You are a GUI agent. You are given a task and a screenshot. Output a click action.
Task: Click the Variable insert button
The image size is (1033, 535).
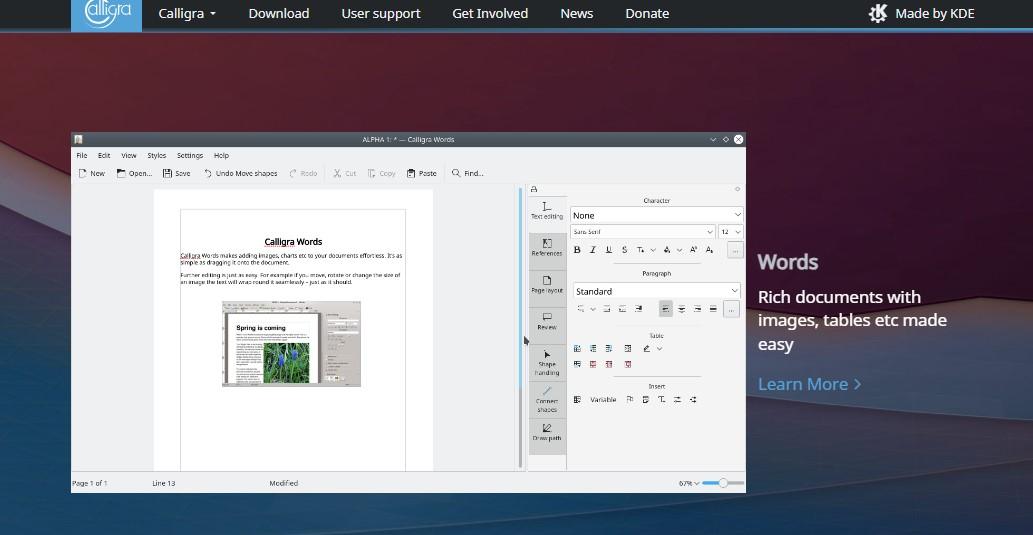click(603, 399)
